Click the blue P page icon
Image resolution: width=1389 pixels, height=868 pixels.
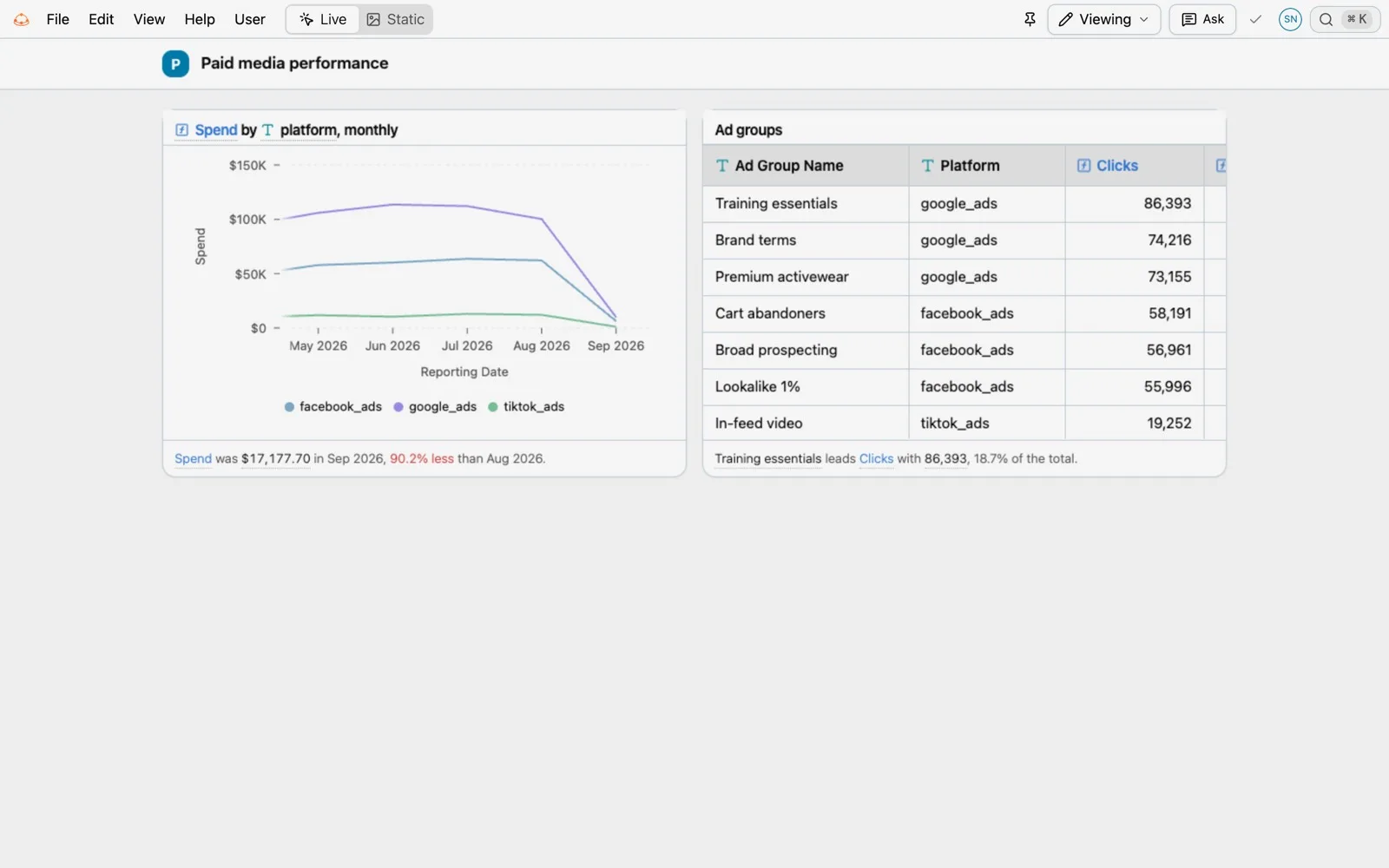coord(175,63)
